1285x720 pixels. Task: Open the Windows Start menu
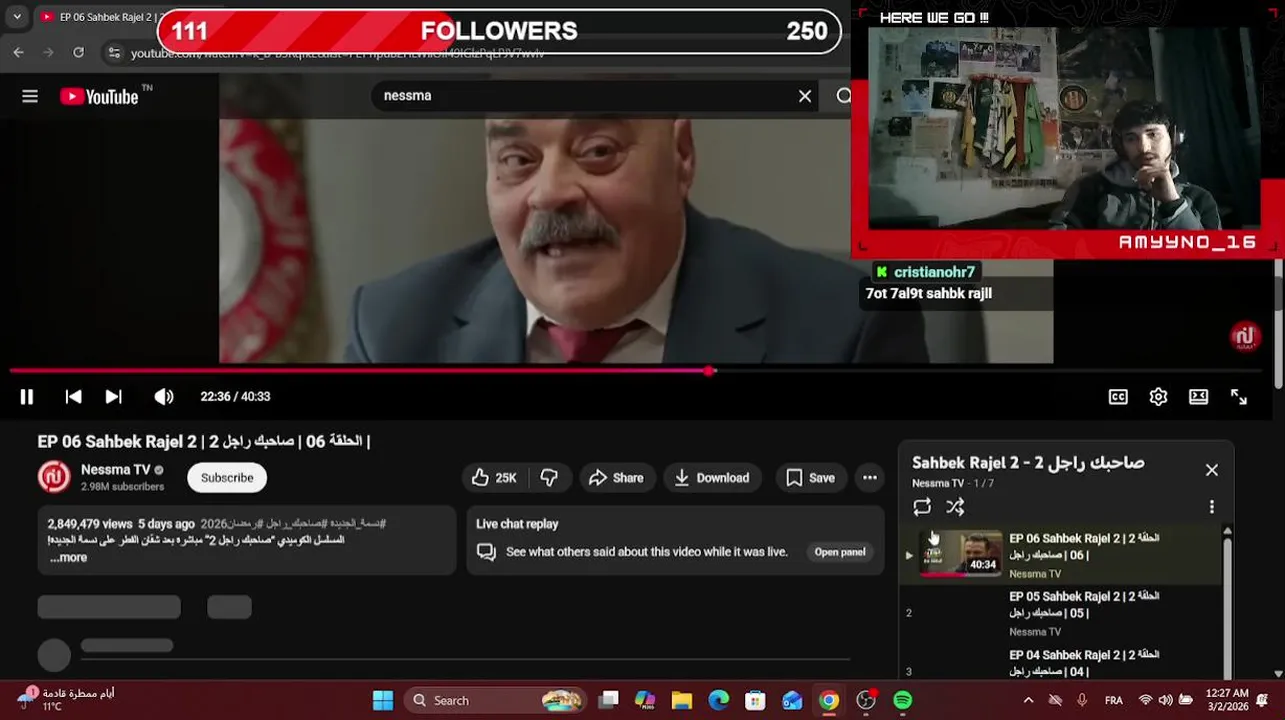tap(383, 701)
